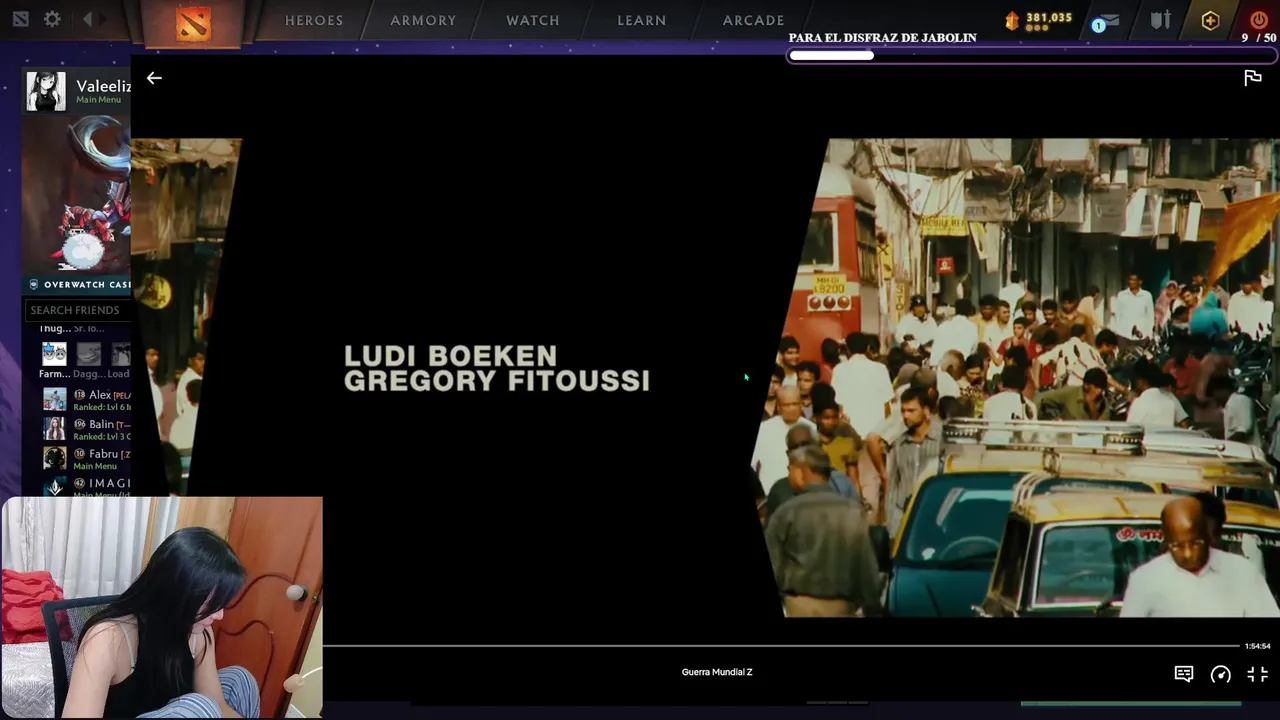
Task: Open the mail notifications envelope
Action: click(x=1106, y=21)
